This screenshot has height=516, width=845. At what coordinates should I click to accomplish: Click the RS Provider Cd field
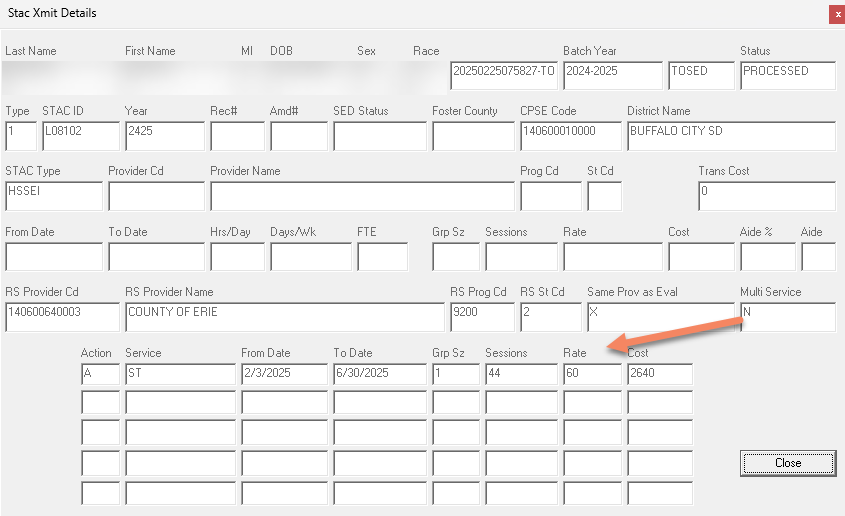tap(62, 317)
